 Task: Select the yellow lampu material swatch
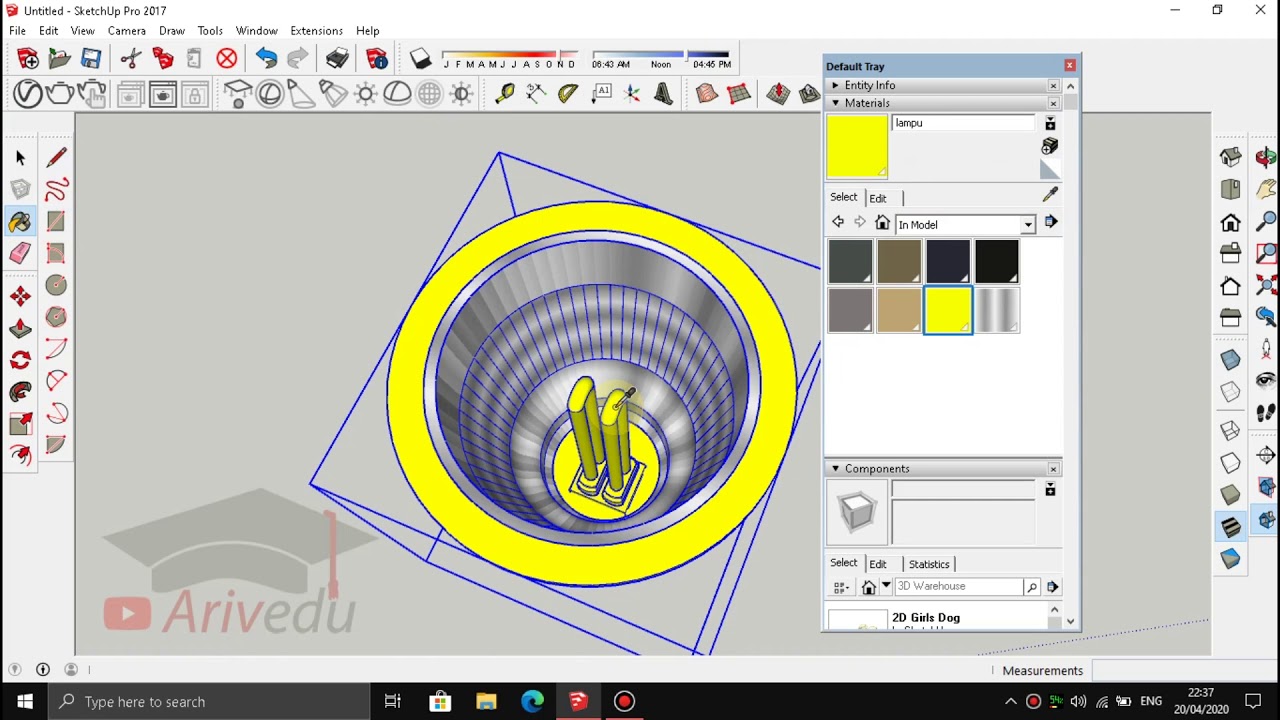[x=947, y=310]
